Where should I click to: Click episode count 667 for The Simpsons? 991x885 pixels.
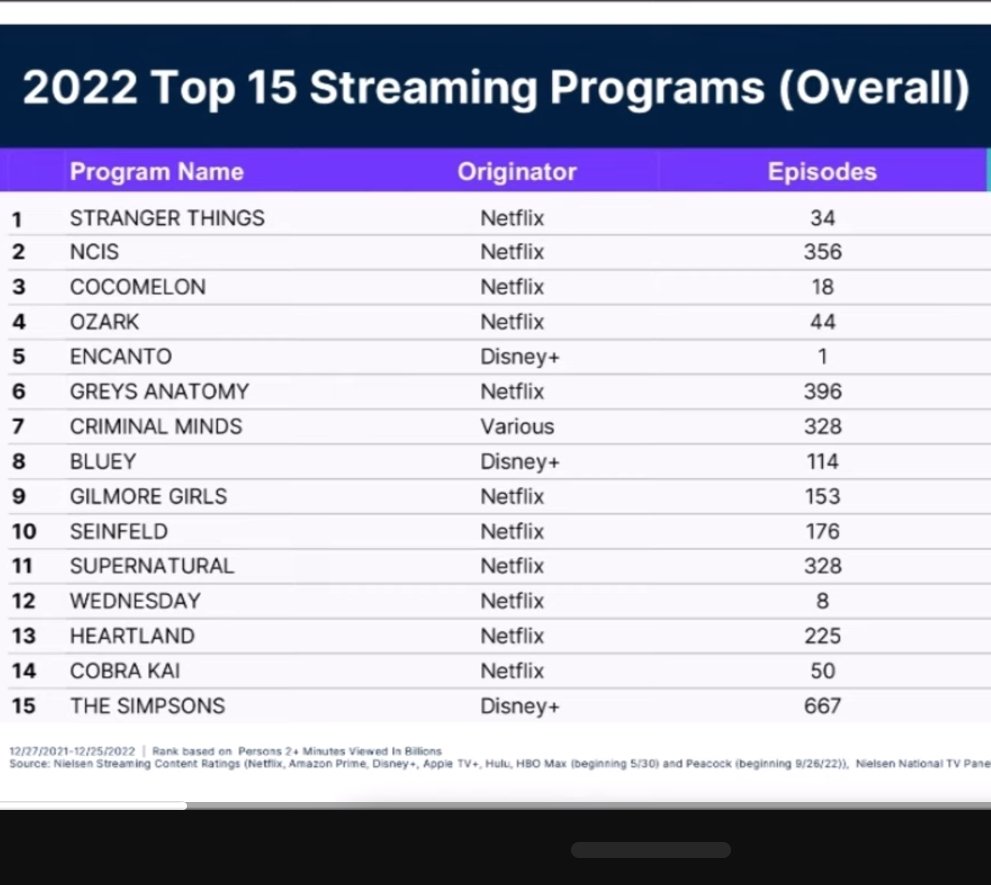[x=822, y=705]
